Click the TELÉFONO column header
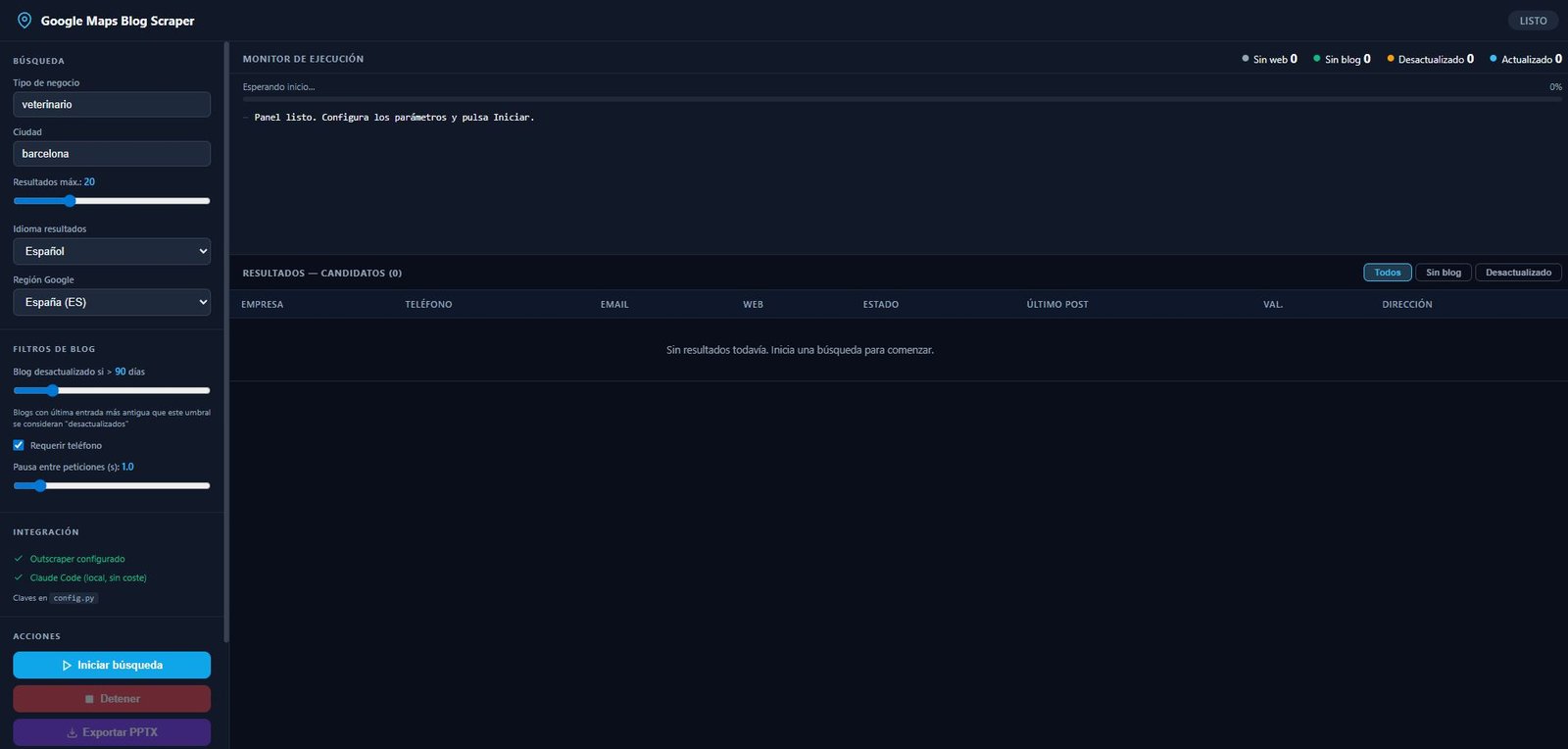 pyautogui.click(x=429, y=305)
